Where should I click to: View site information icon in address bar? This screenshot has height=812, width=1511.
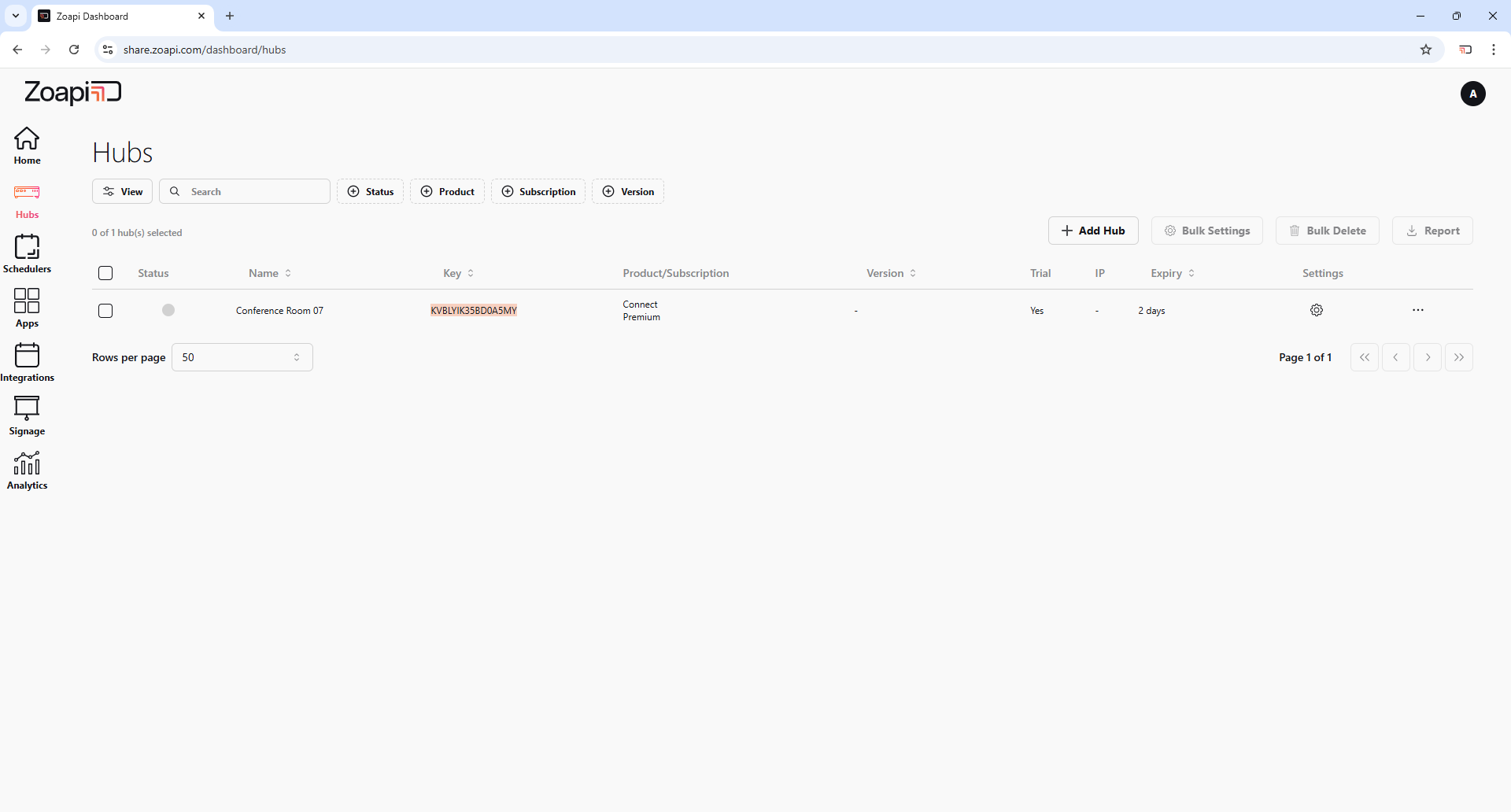108,50
